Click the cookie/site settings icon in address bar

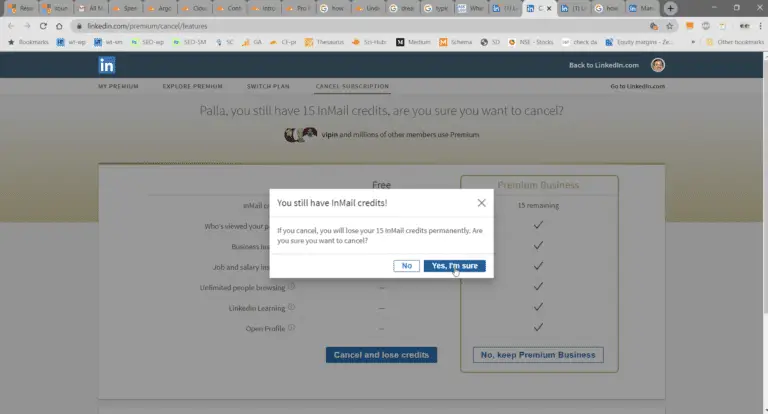pos(653,26)
